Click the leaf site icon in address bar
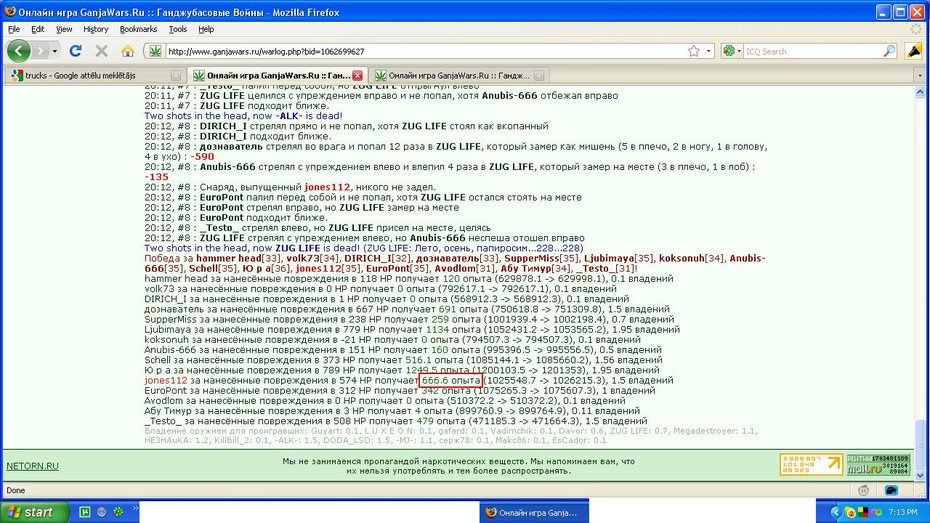 tap(155, 52)
